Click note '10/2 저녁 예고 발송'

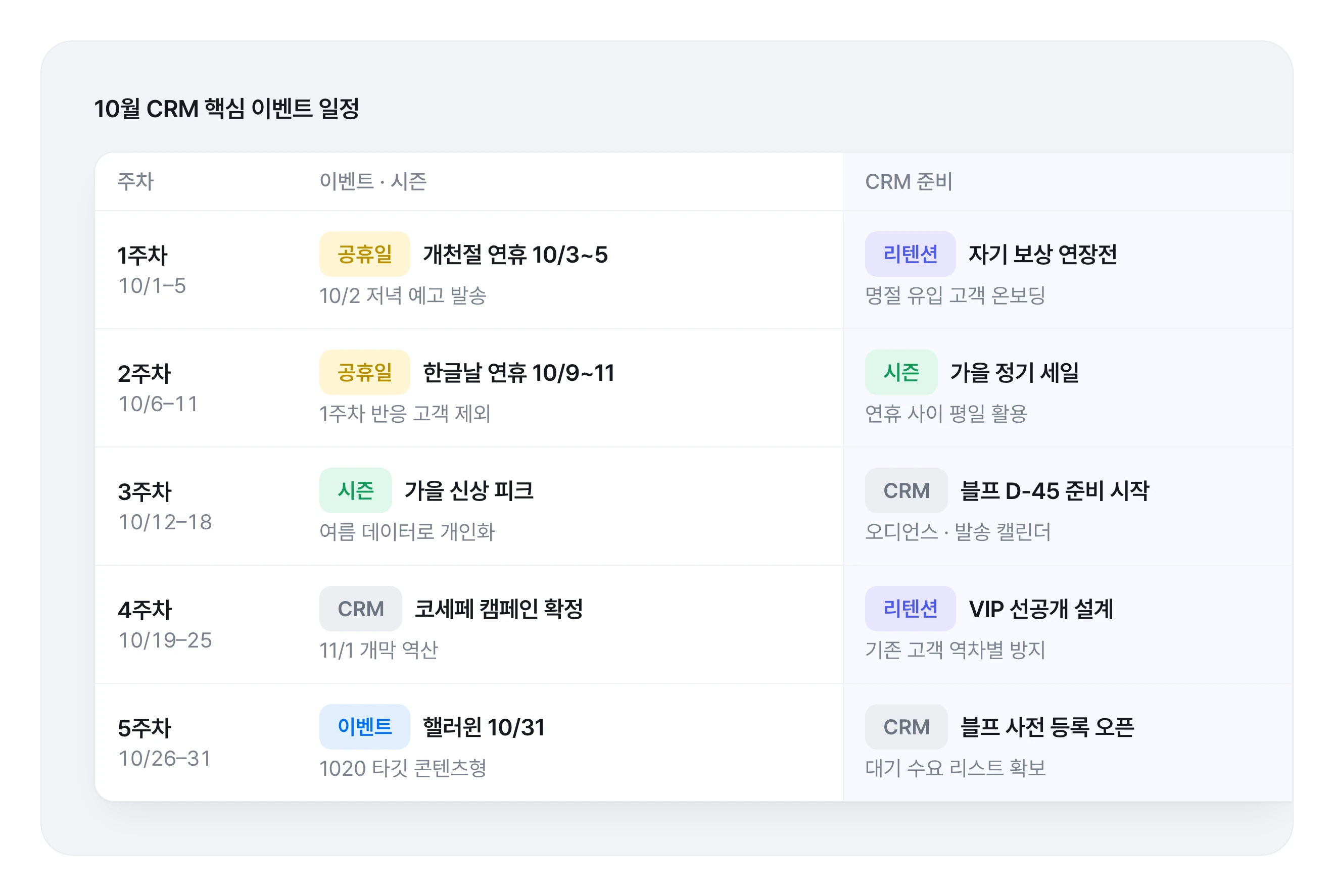coord(402,295)
